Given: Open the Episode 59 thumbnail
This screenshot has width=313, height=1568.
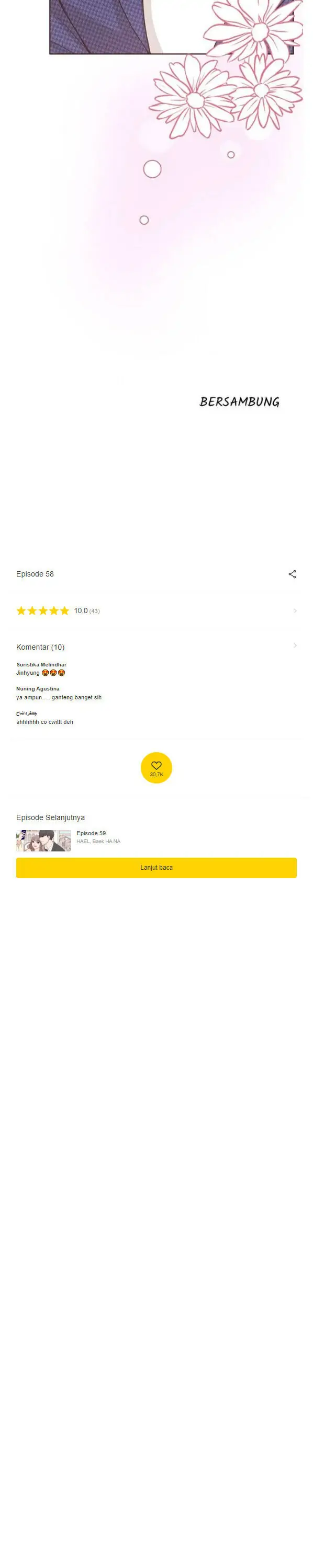Looking at the screenshot, I should click(43, 840).
